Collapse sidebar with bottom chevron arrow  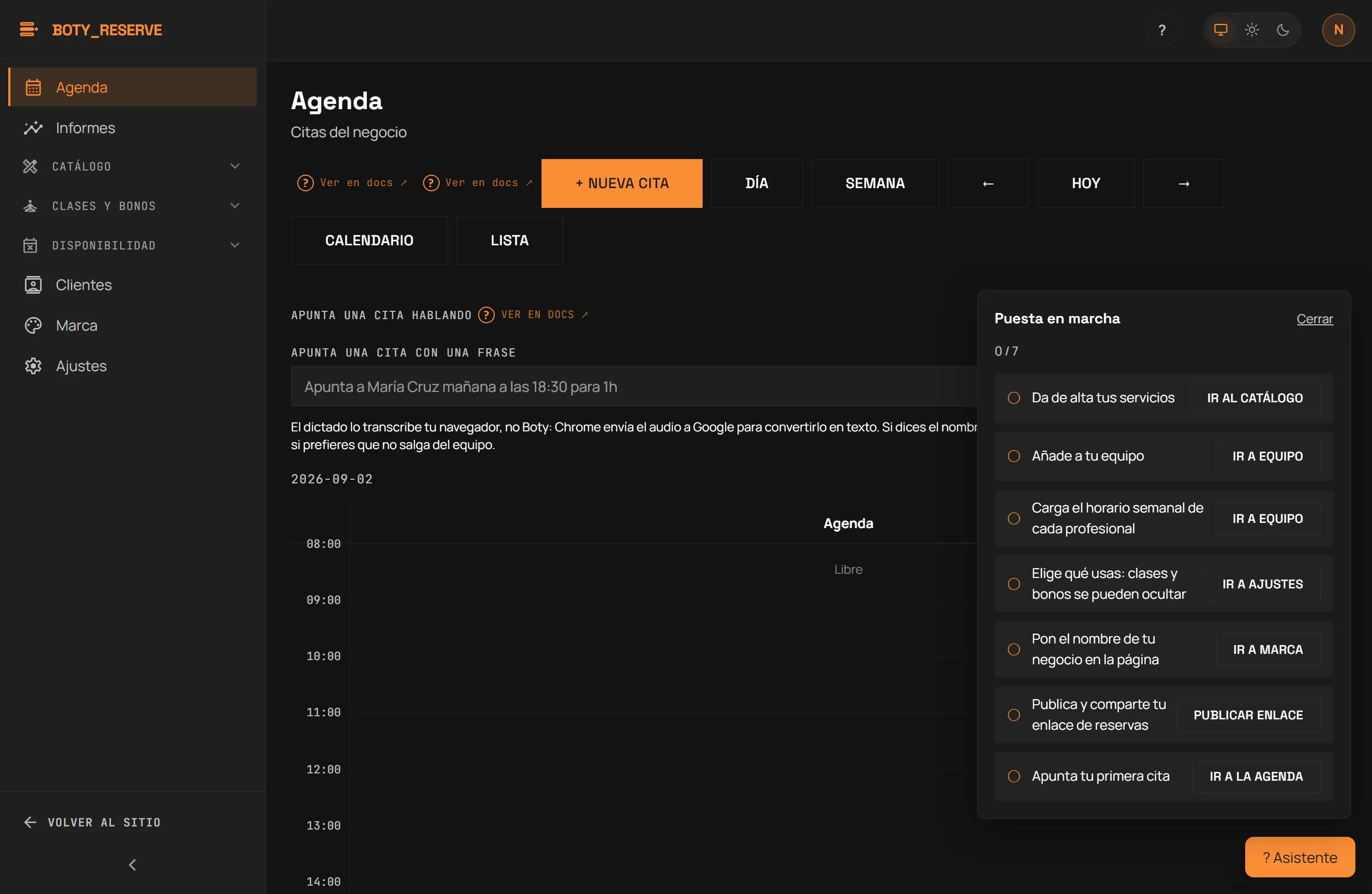pyautogui.click(x=133, y=864)
